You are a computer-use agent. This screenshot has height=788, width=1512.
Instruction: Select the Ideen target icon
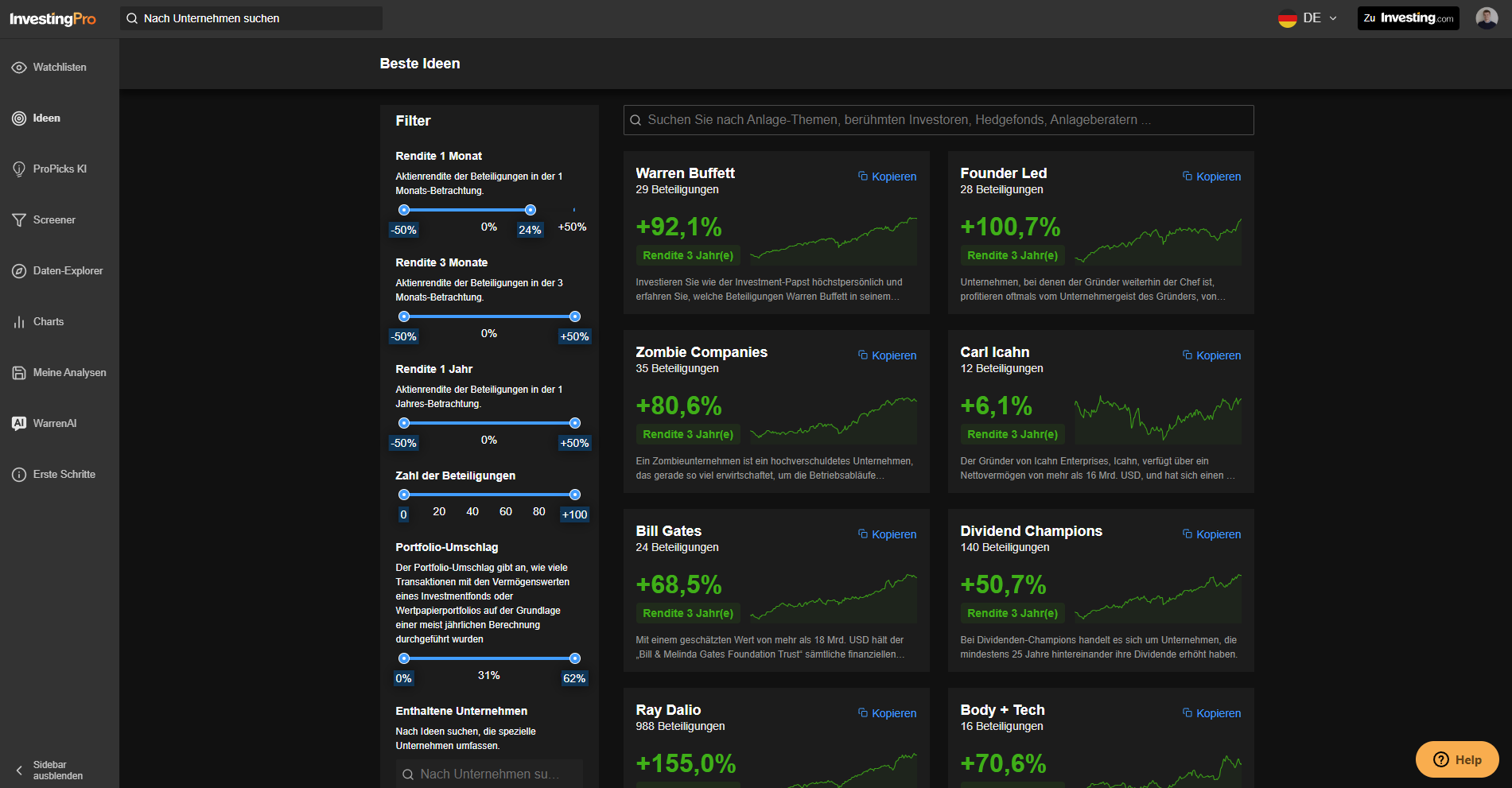tap(19, 118)
